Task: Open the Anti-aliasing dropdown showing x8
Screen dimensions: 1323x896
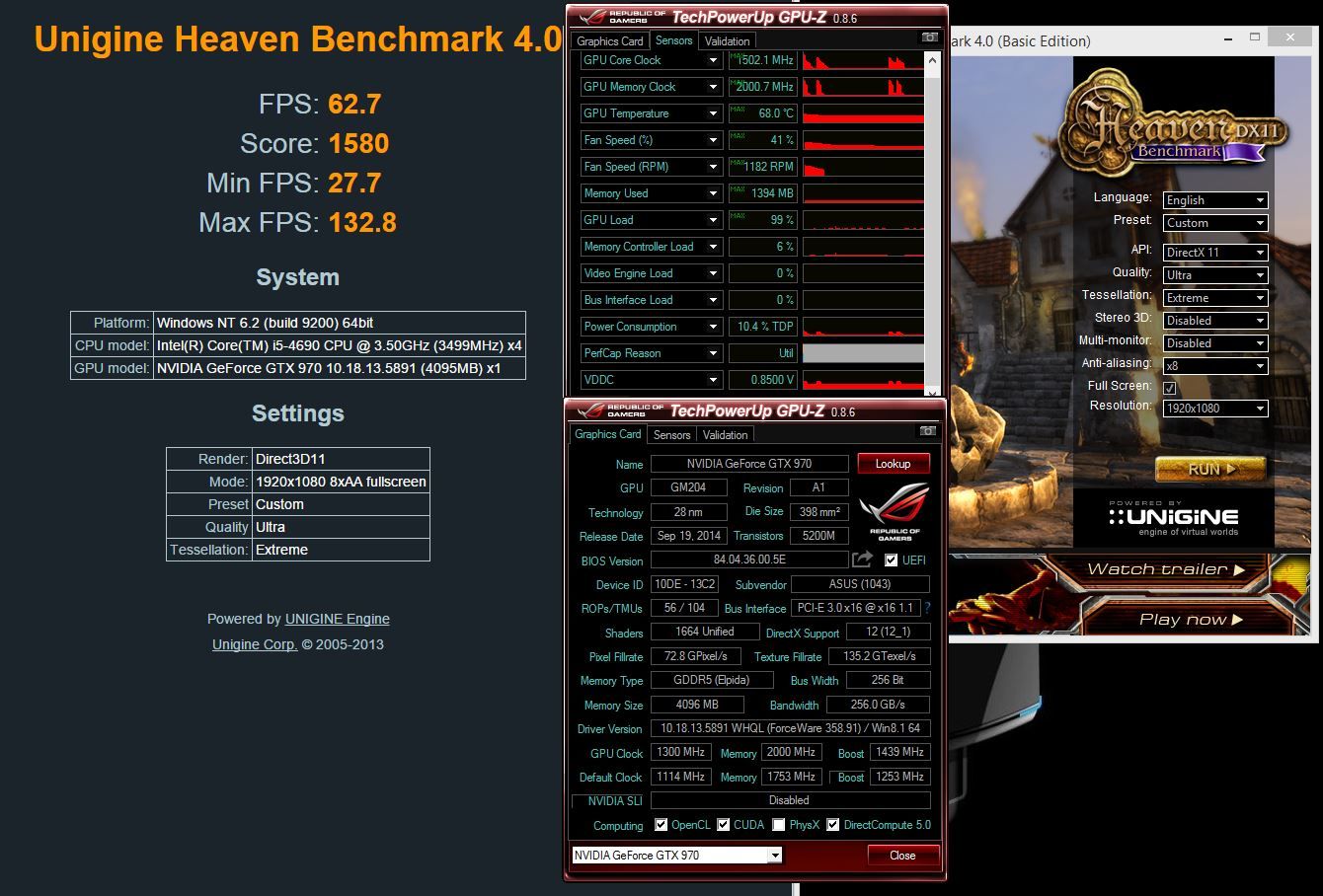Action: coord(1215,366)
